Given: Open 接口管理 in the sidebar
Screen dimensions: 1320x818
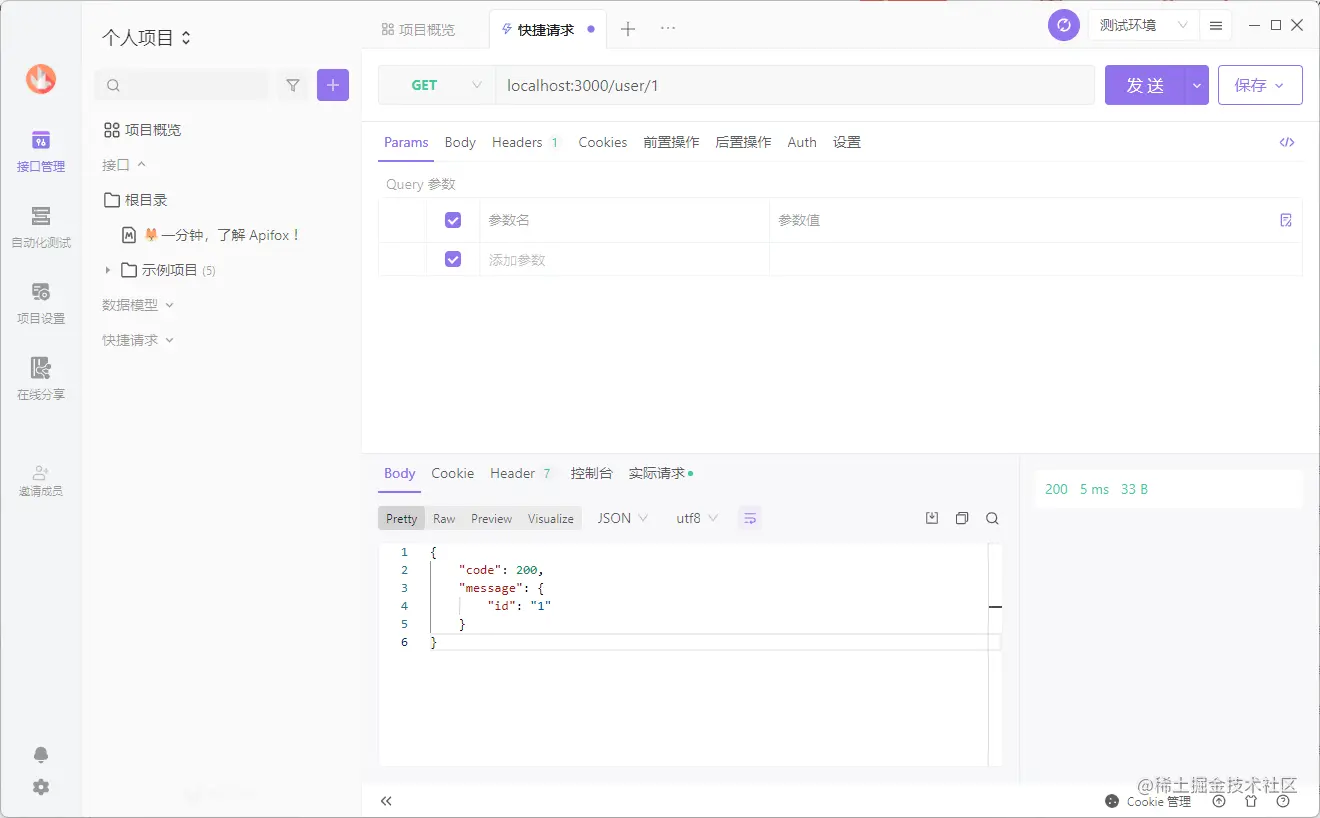Looking at the screenshot, I should [40, 152].
